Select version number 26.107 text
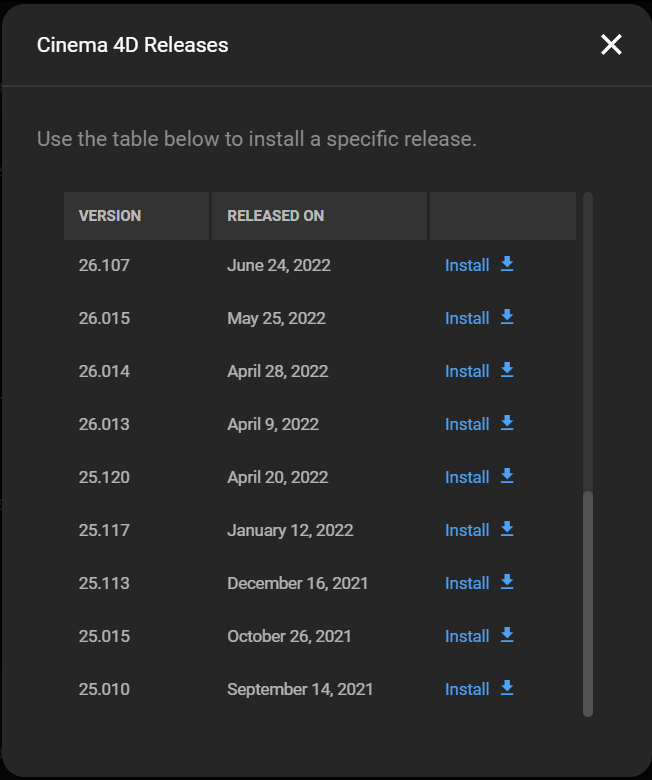The image size is (652, 780). (x=104, y=265)
